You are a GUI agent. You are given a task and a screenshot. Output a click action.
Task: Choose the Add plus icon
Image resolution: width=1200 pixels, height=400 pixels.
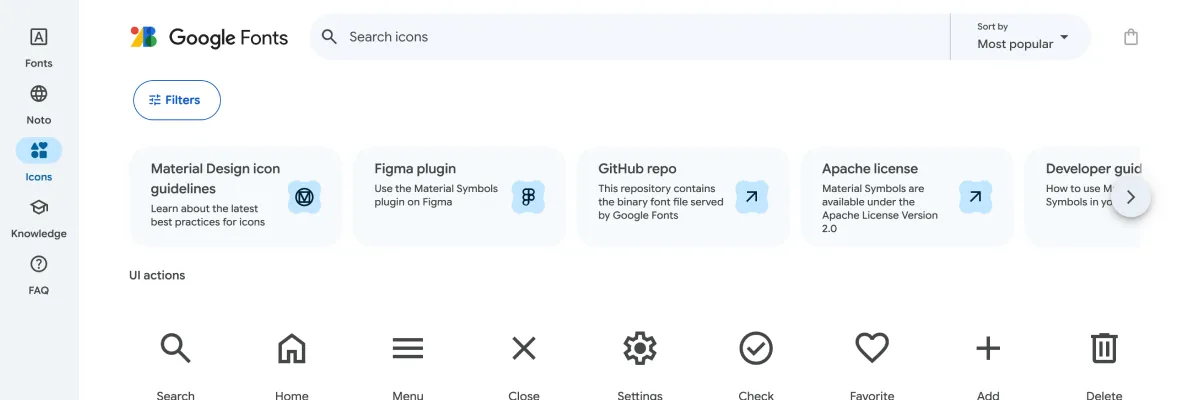[x=988, y=348]
